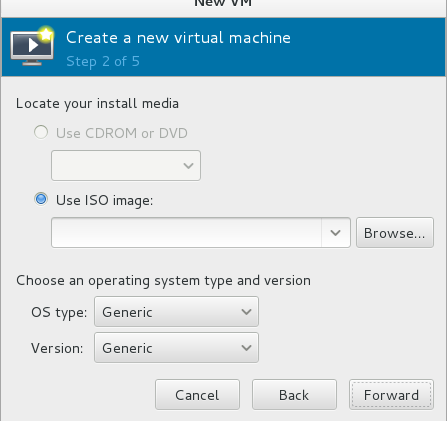Select the Use CDROM or DVD radio button
The height and width of the screenshot is (421, 447).
41,132
